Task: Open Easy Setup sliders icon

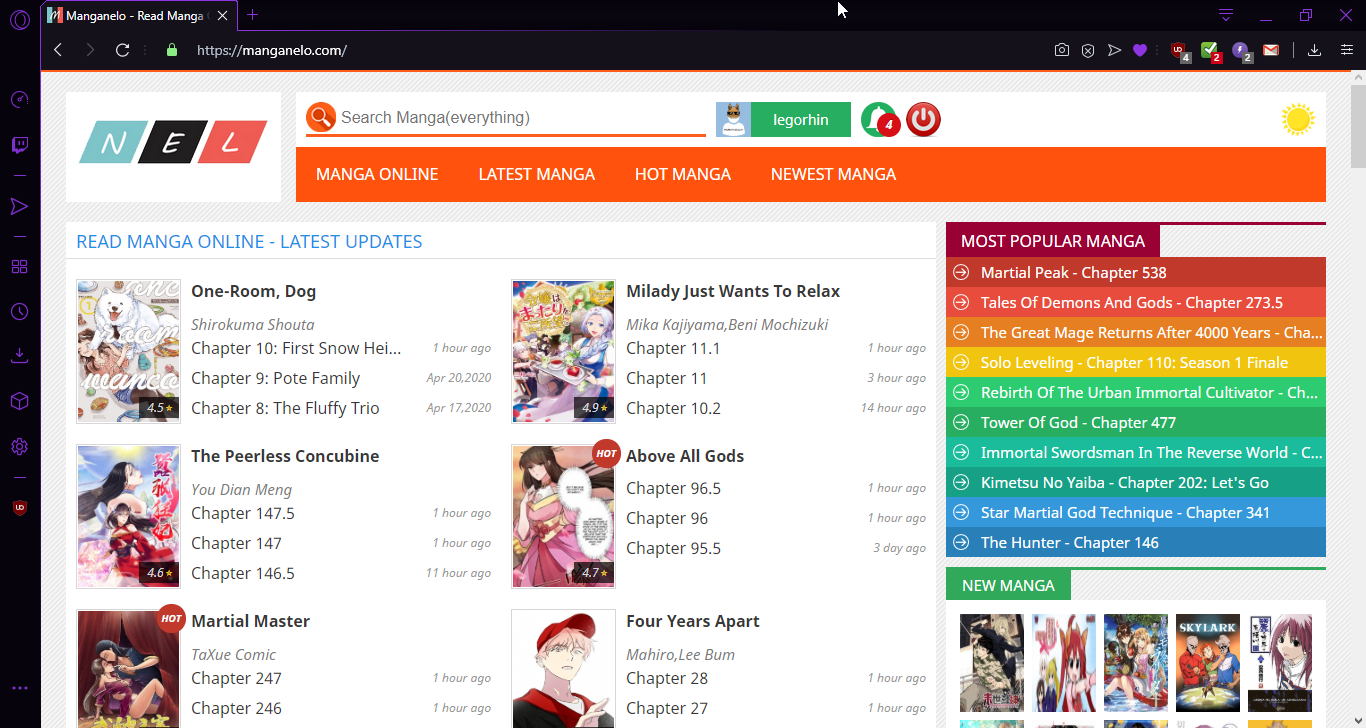Action: [x=1346, y=50]
